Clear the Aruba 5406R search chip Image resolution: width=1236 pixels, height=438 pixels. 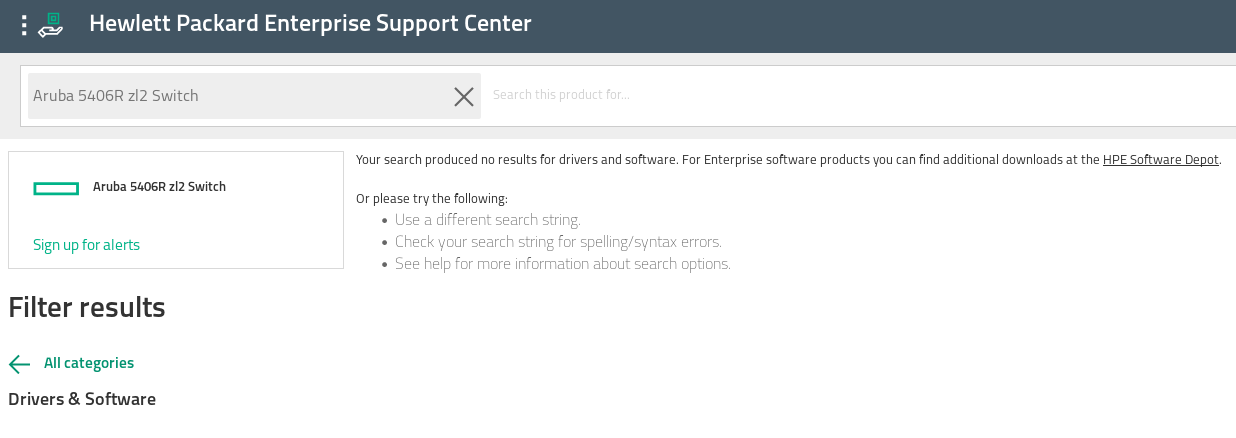click(464, 96)
